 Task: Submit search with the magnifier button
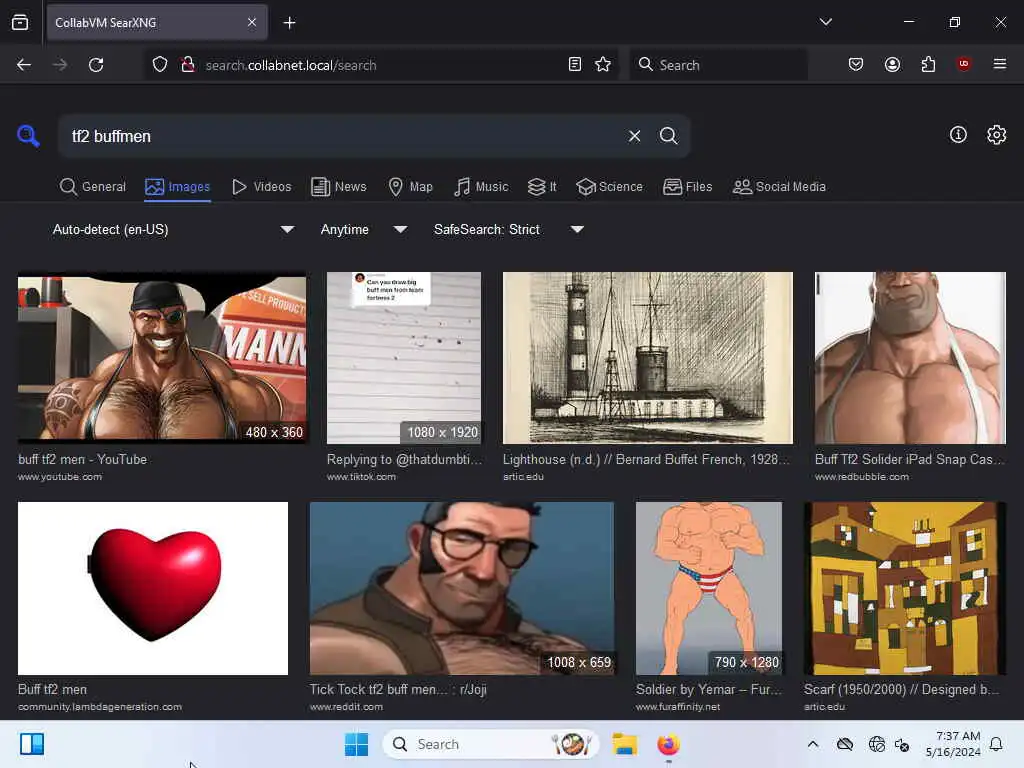coord(668,136)
